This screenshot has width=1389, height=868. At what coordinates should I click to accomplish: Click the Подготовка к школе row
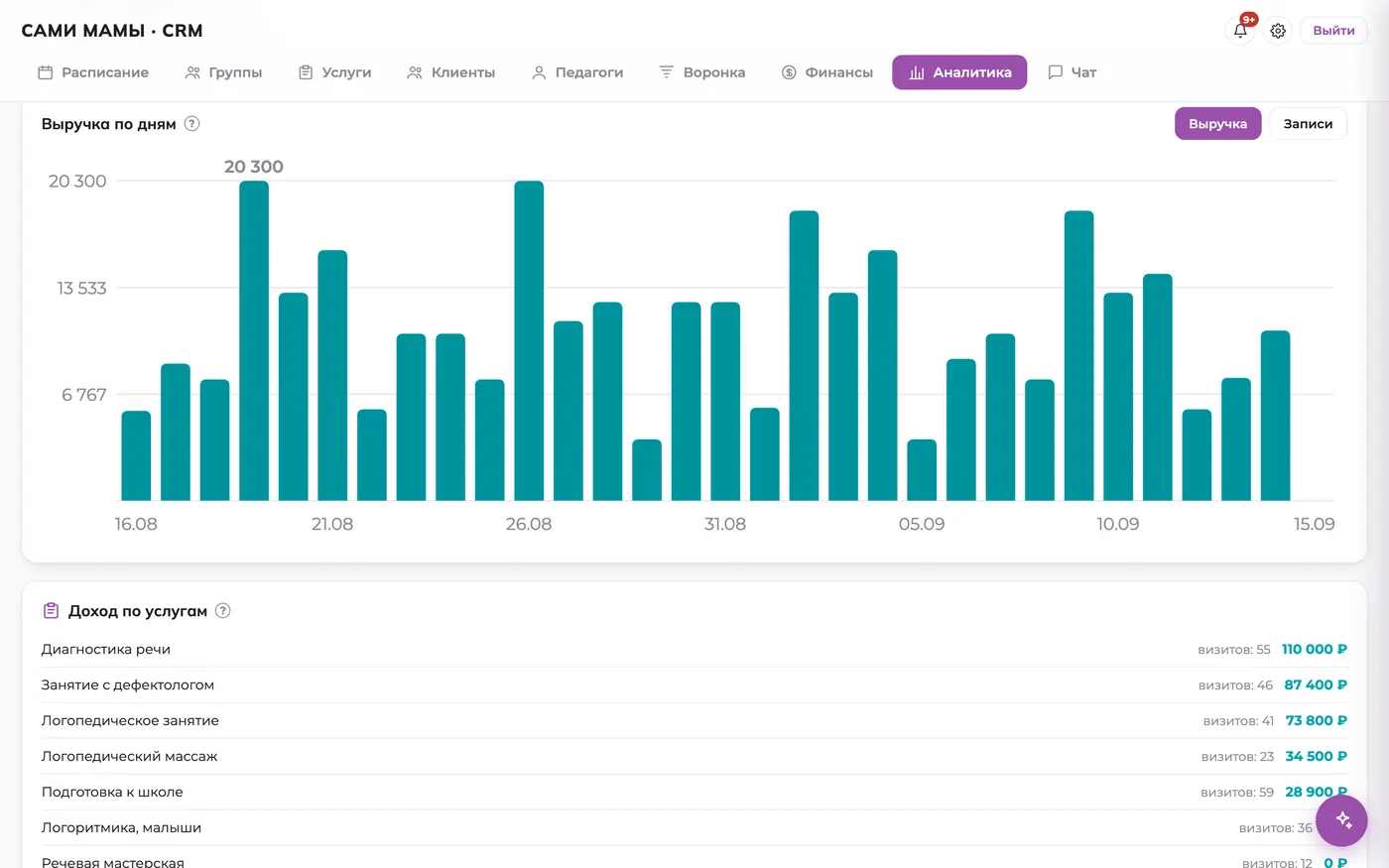[694, 793]
